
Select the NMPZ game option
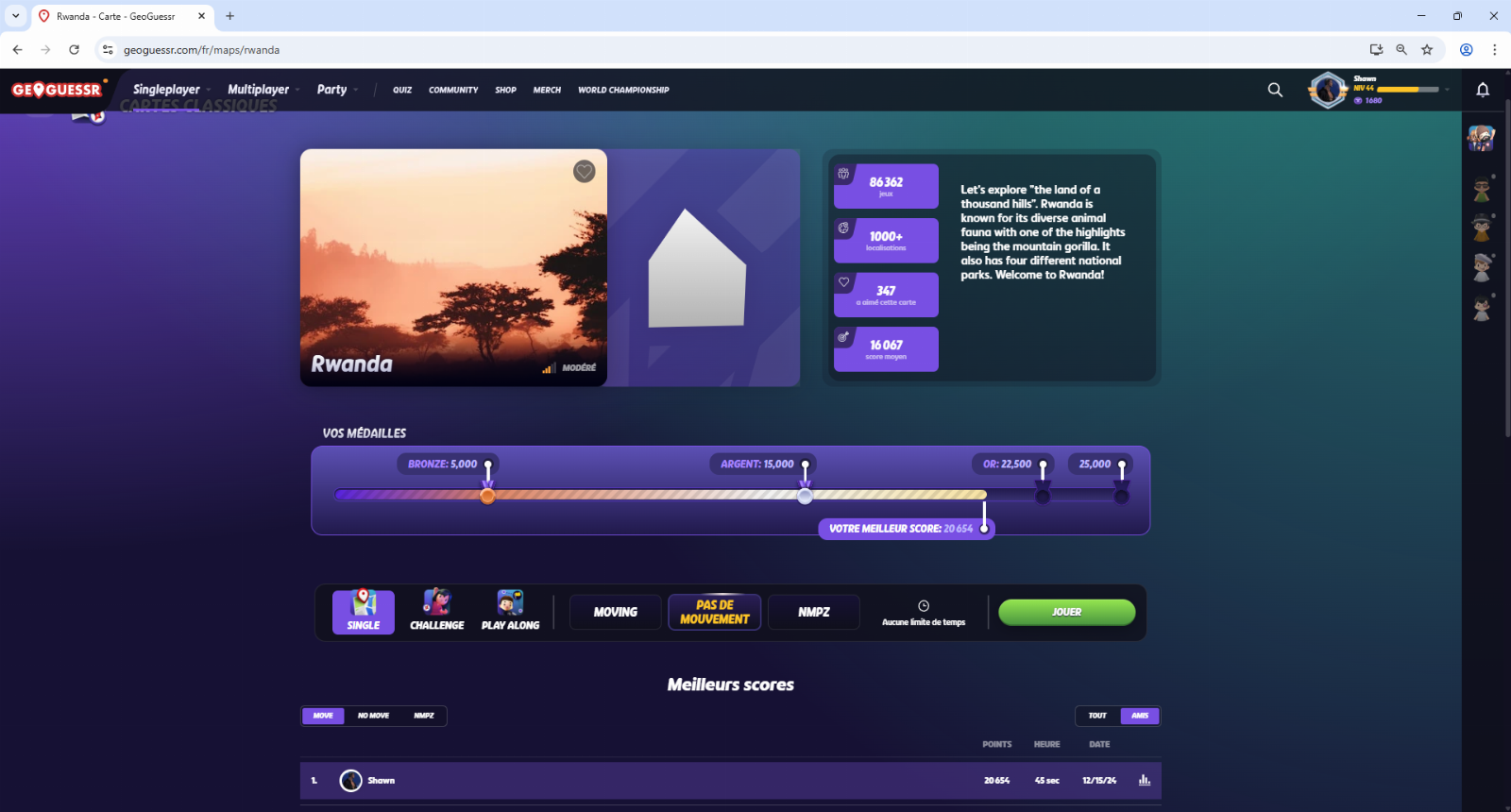[813, 612]
